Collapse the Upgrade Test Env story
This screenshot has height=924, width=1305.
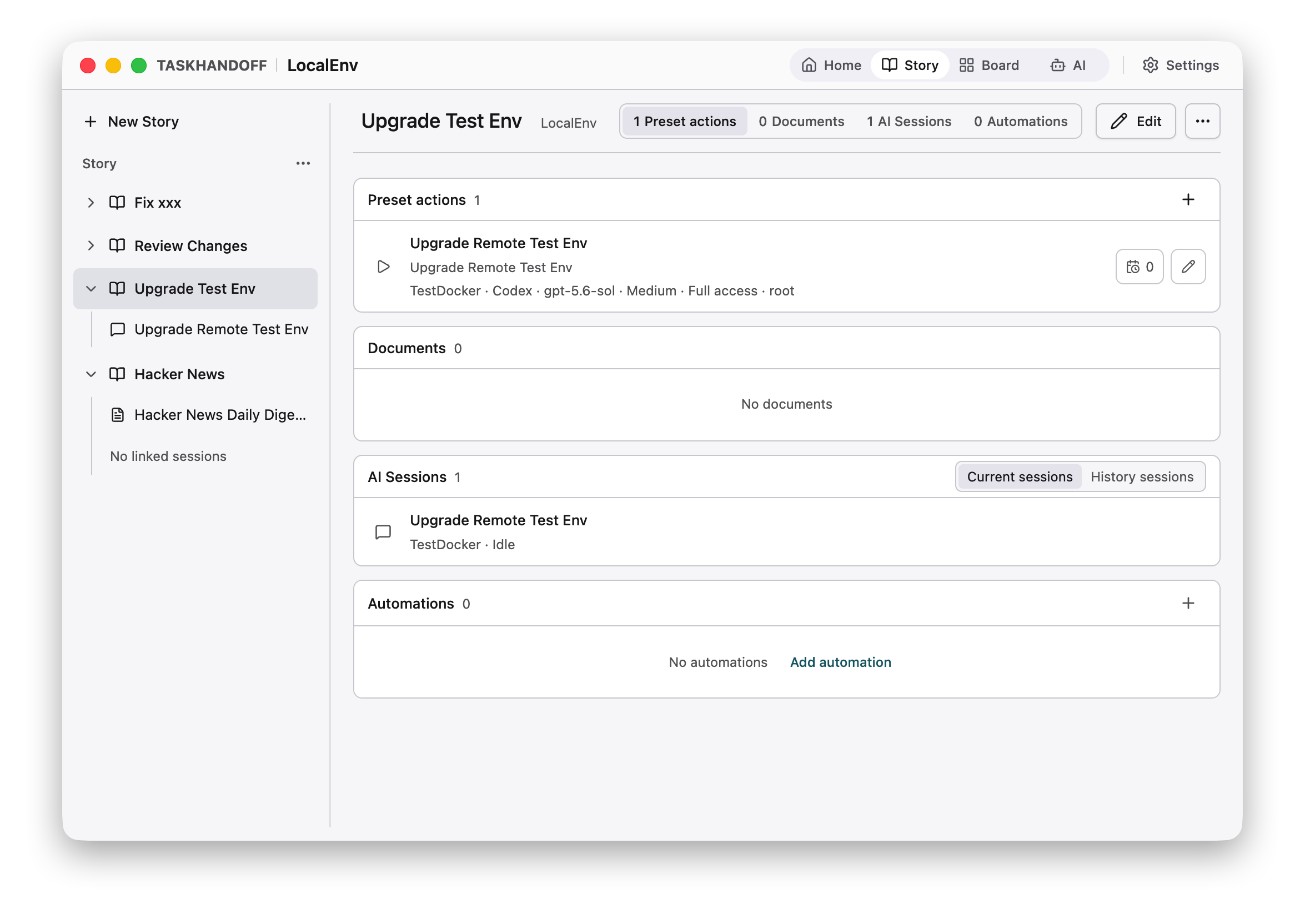(x=91, y=288)
